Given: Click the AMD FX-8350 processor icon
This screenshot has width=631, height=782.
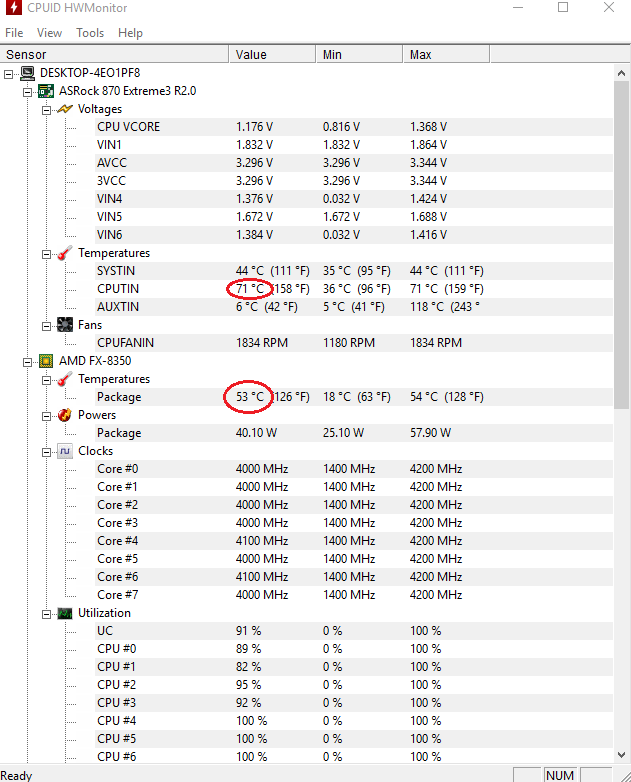Looking at the screenshot, I should click(46, 361).
